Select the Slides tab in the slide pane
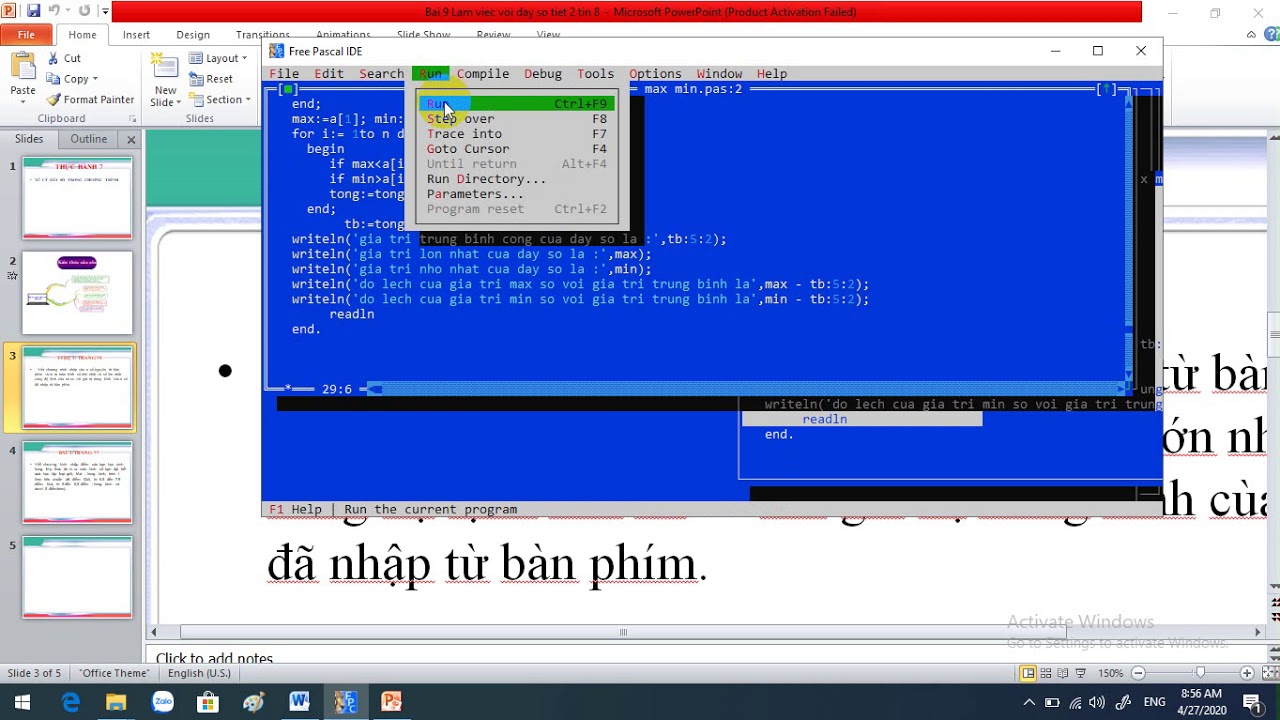 click(x=29, y=139)
